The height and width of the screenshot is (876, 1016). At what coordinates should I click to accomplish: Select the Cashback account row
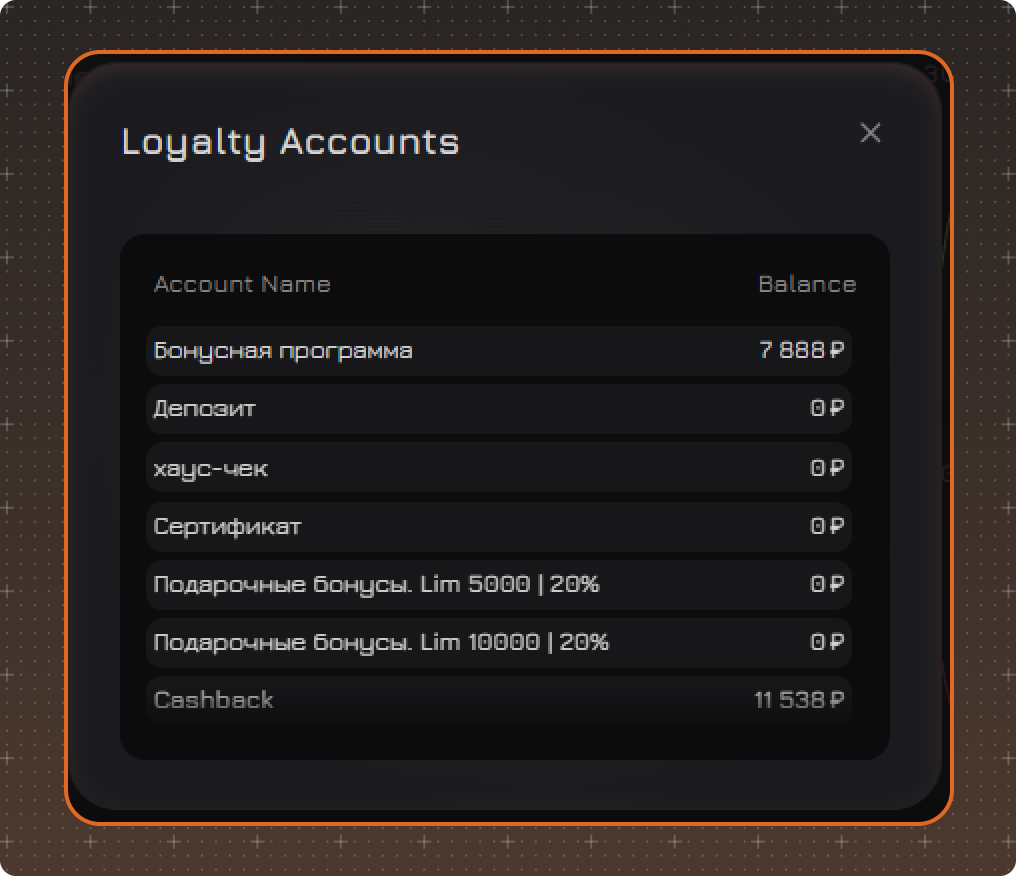pos(499,700)
